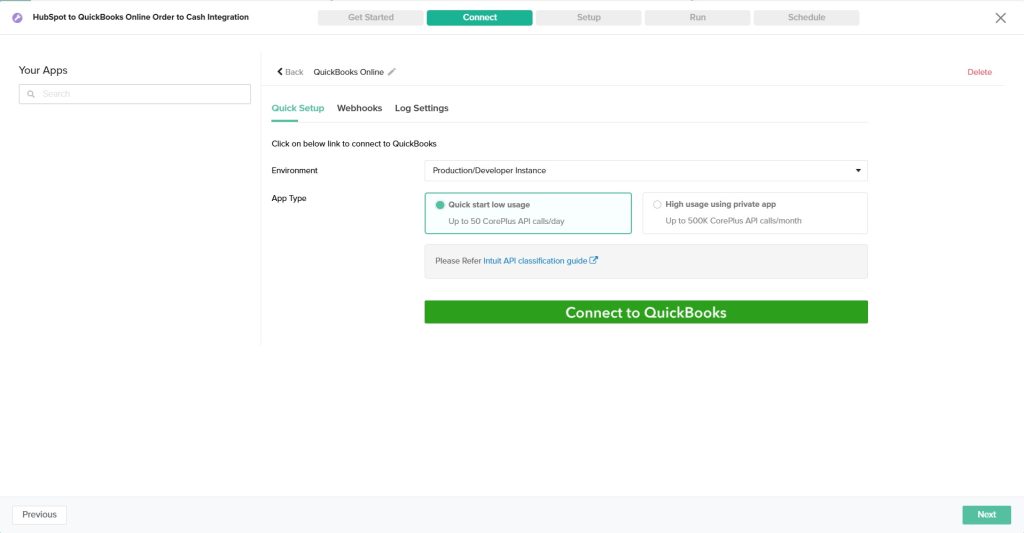
Task: Switch to the Webhooks tab
Action: point(359,108)
